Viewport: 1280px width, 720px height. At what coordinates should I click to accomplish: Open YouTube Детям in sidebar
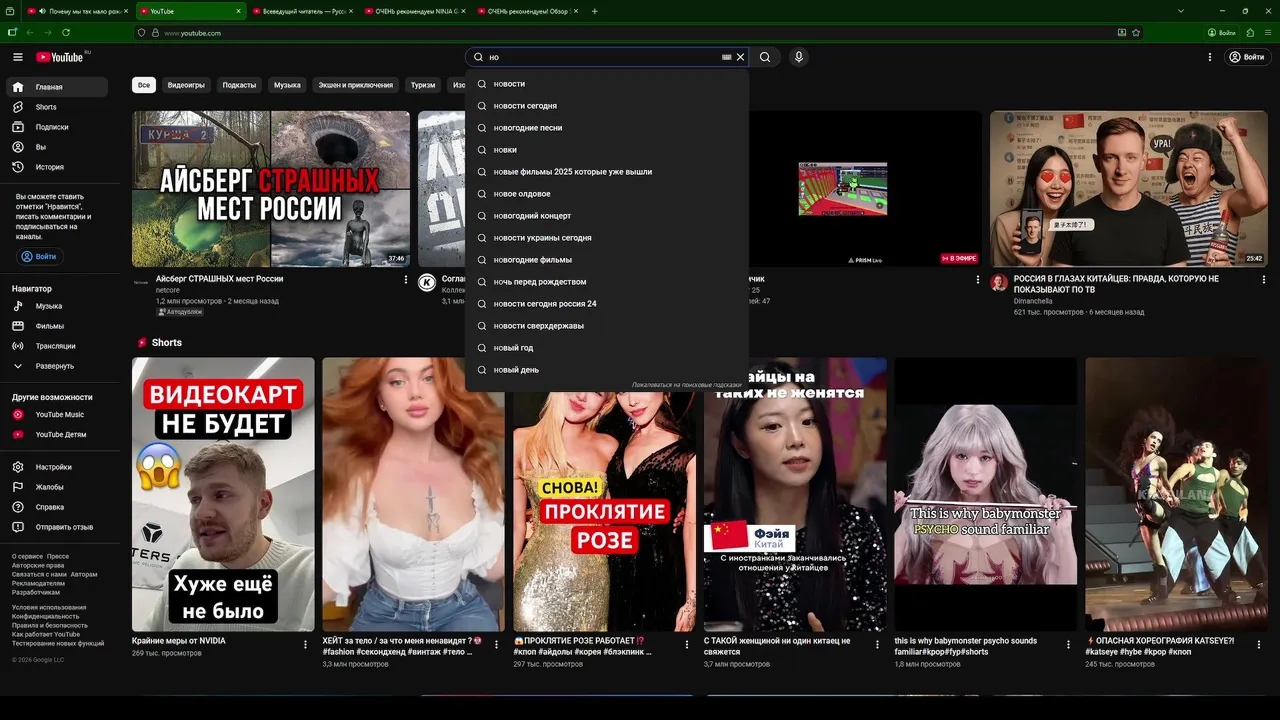[x=56, y=435]
